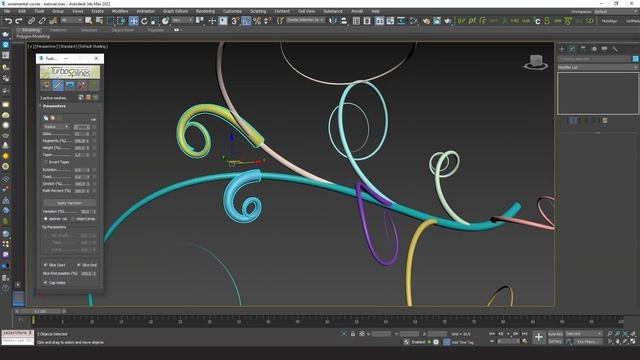Click the Redo arrow in the main toolbar

point(19,21)
